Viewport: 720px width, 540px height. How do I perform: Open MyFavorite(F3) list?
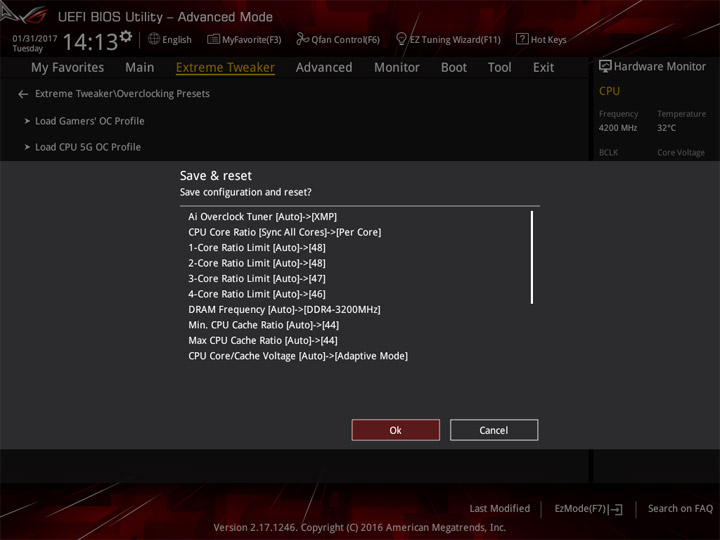point(244,40)
